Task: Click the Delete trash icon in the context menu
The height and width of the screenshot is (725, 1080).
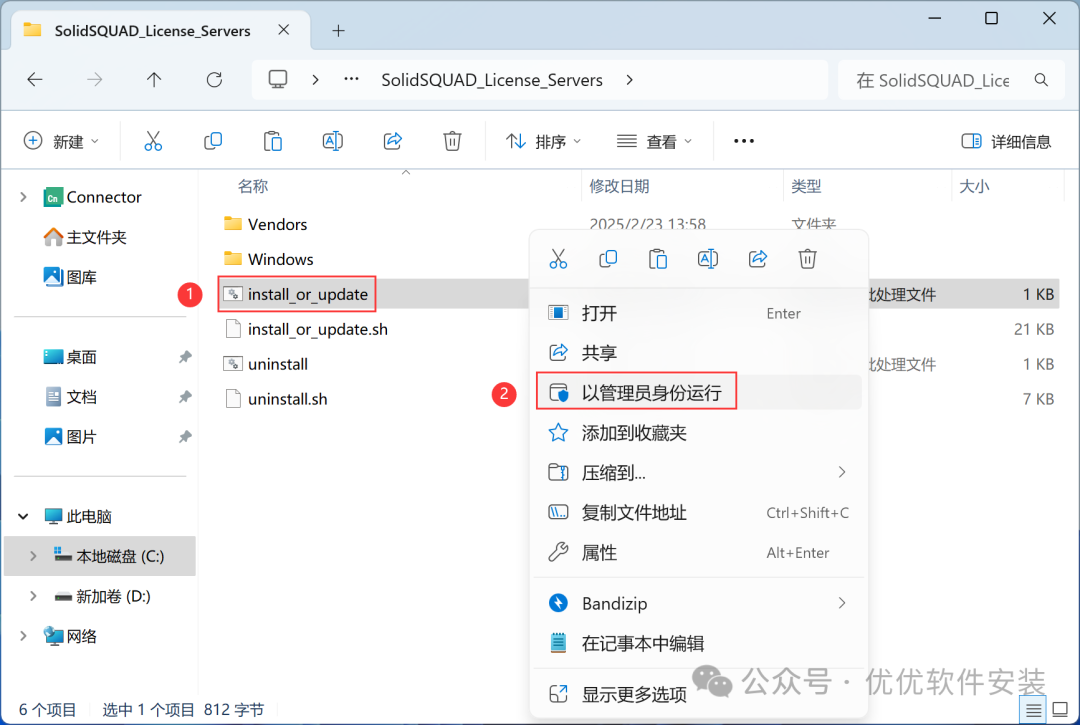Action: point(807,258)
